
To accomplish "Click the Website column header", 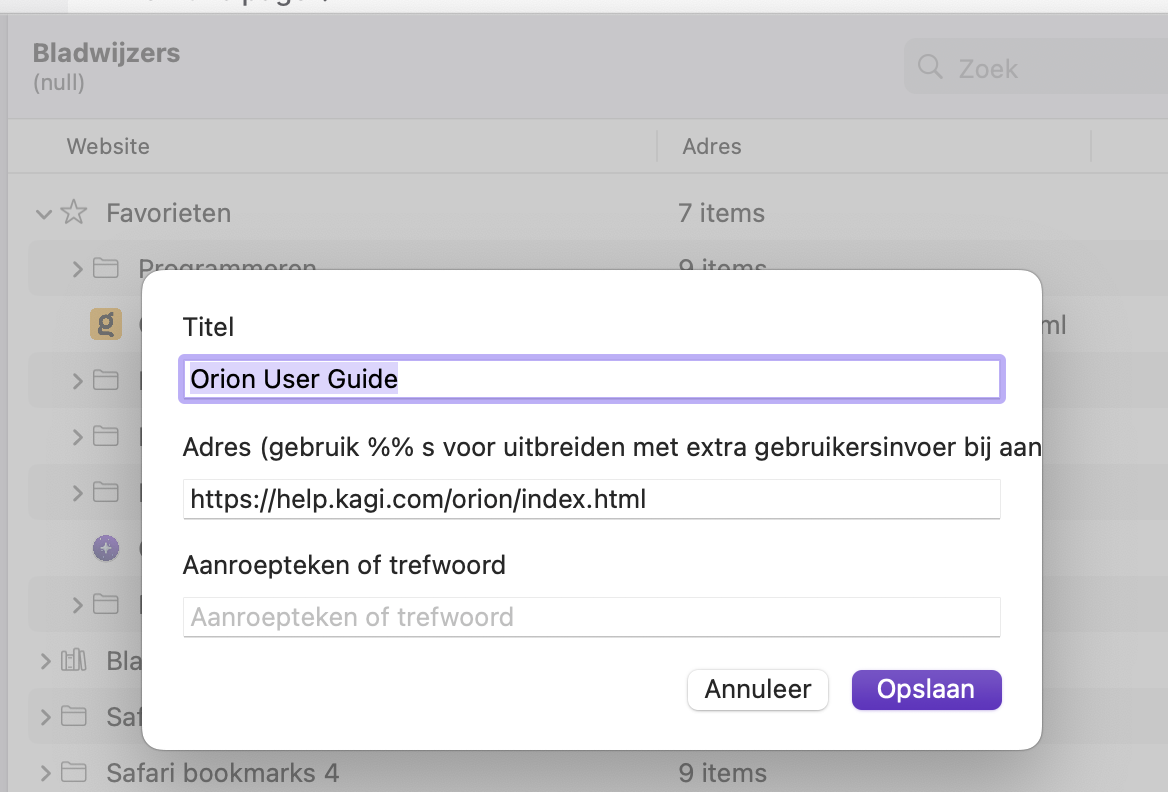I will pyautogui.click(x=108, y=146).
